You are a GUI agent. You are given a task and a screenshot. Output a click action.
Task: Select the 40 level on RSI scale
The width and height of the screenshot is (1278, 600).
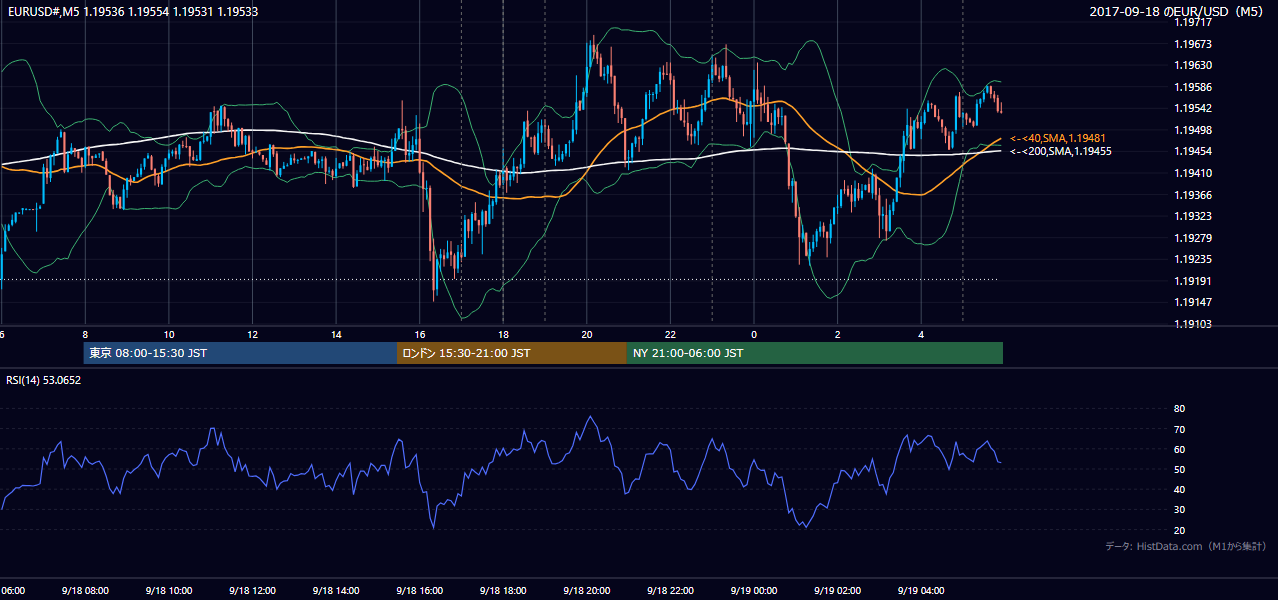click(x=1179, y=489)
